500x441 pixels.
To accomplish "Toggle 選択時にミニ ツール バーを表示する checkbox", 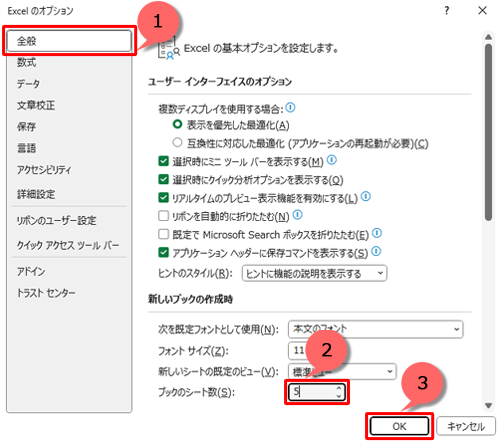I will 163,161.
